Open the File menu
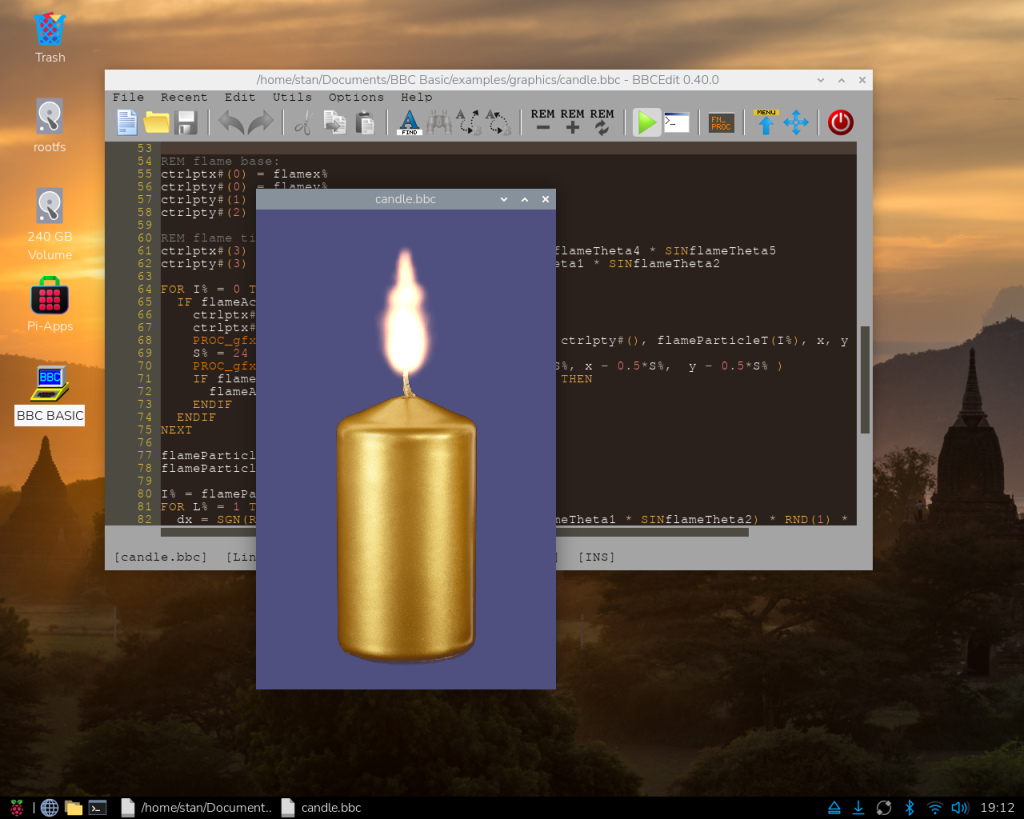The width and height of the screenshot is (1024, 819). [x=128, y=97]
